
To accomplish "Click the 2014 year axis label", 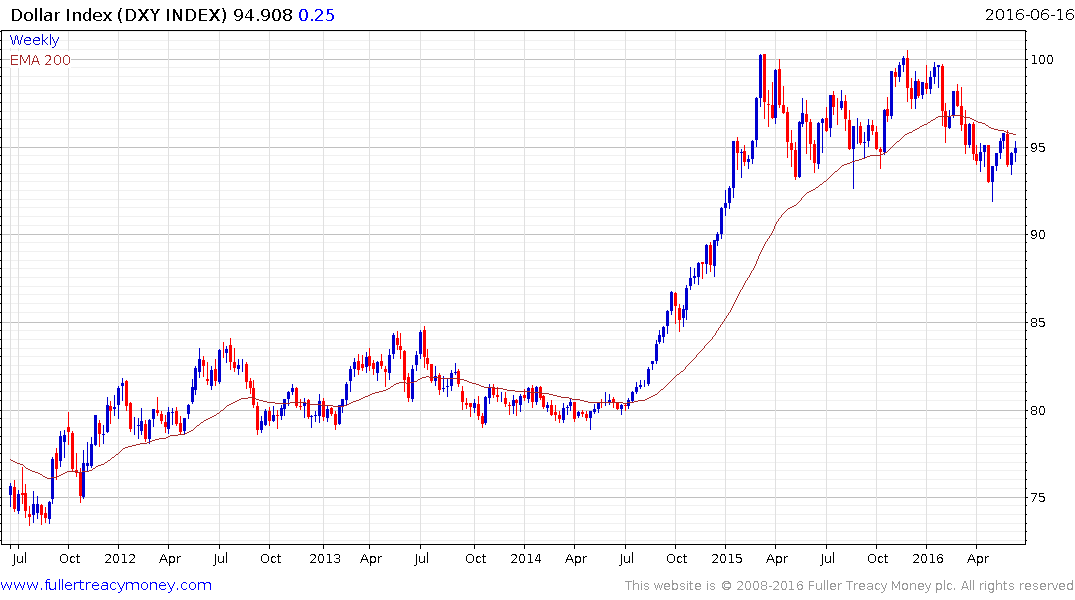I will [526, 558].
